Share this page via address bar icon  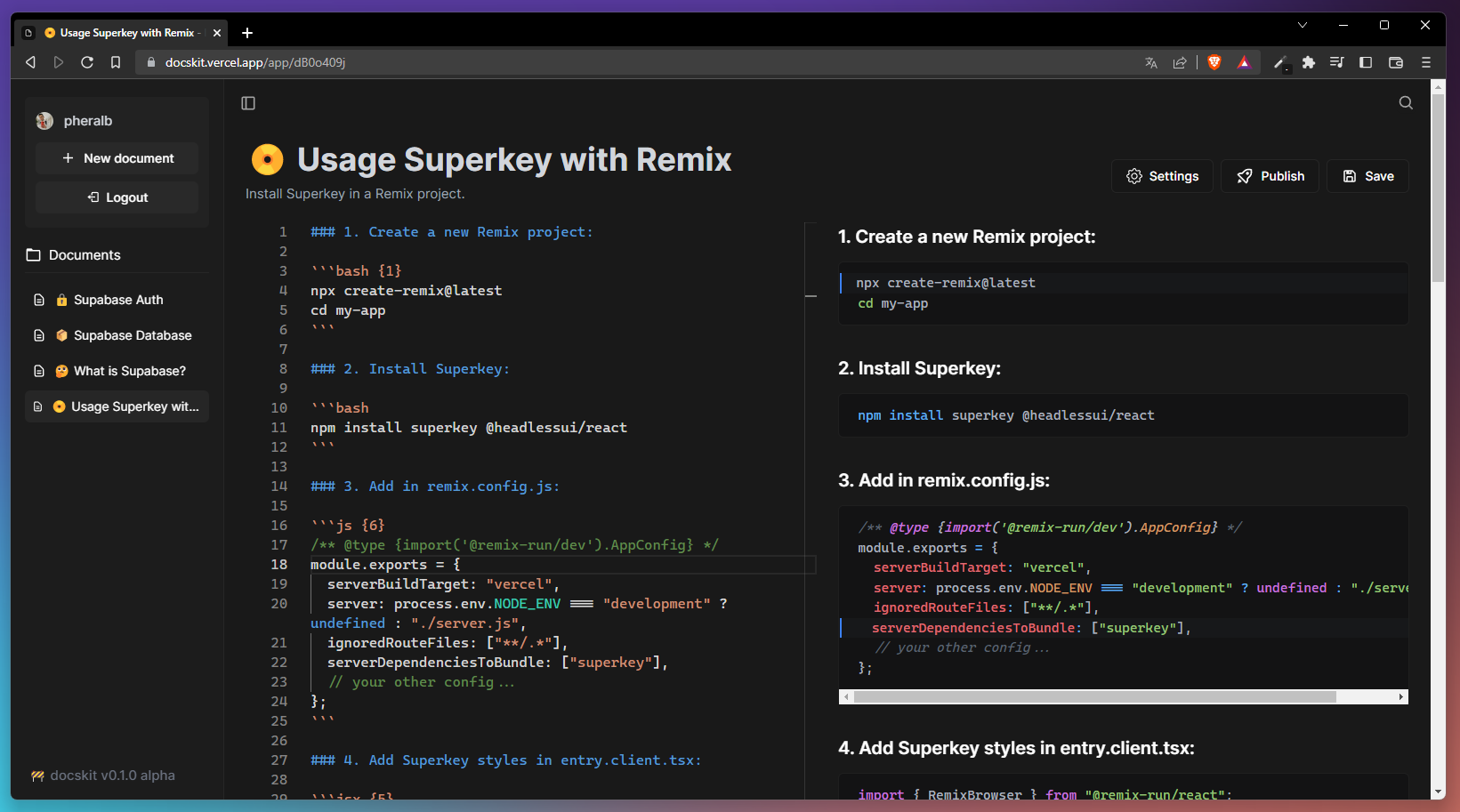[1180, 62]
